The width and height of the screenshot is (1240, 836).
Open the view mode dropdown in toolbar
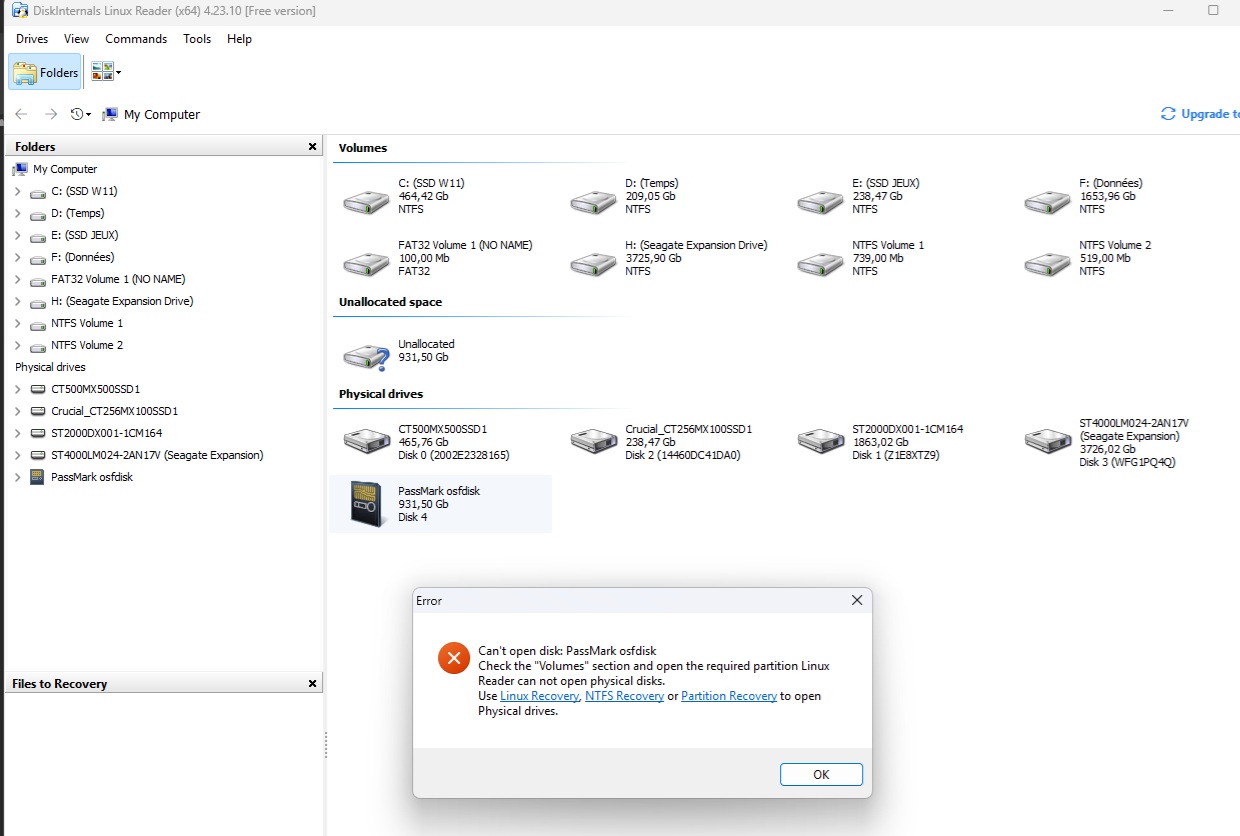106,72
